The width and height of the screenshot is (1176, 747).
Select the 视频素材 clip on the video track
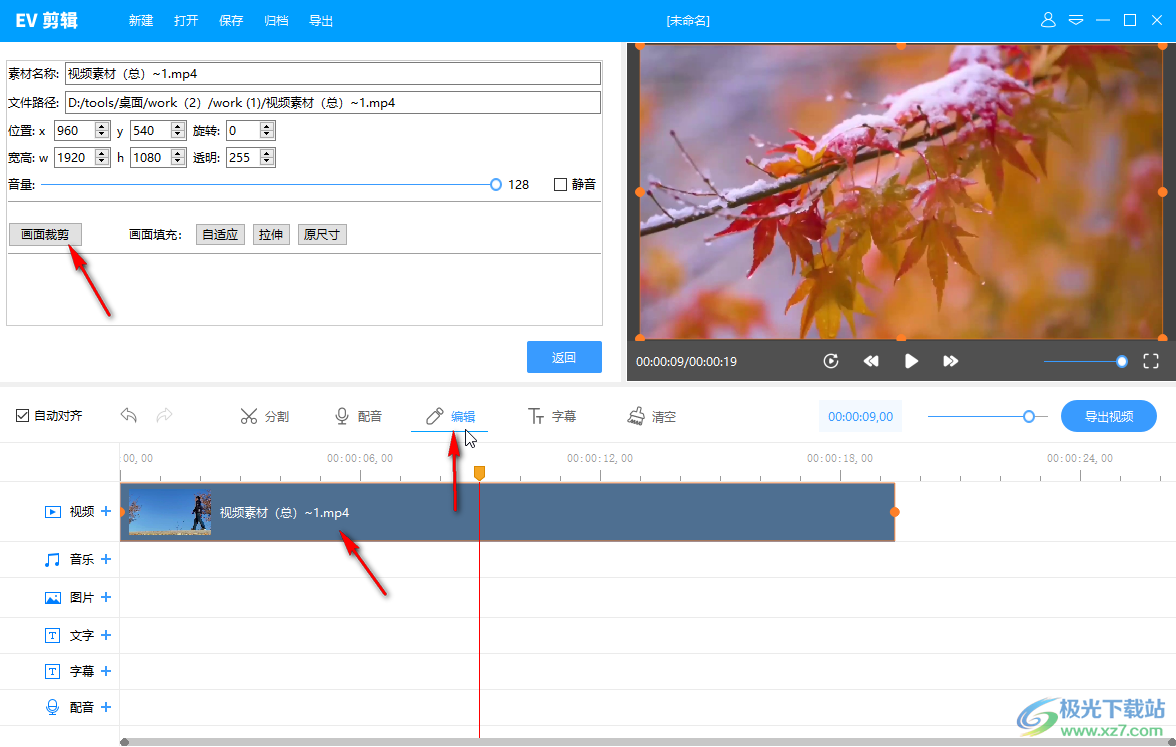click(508, 512)
